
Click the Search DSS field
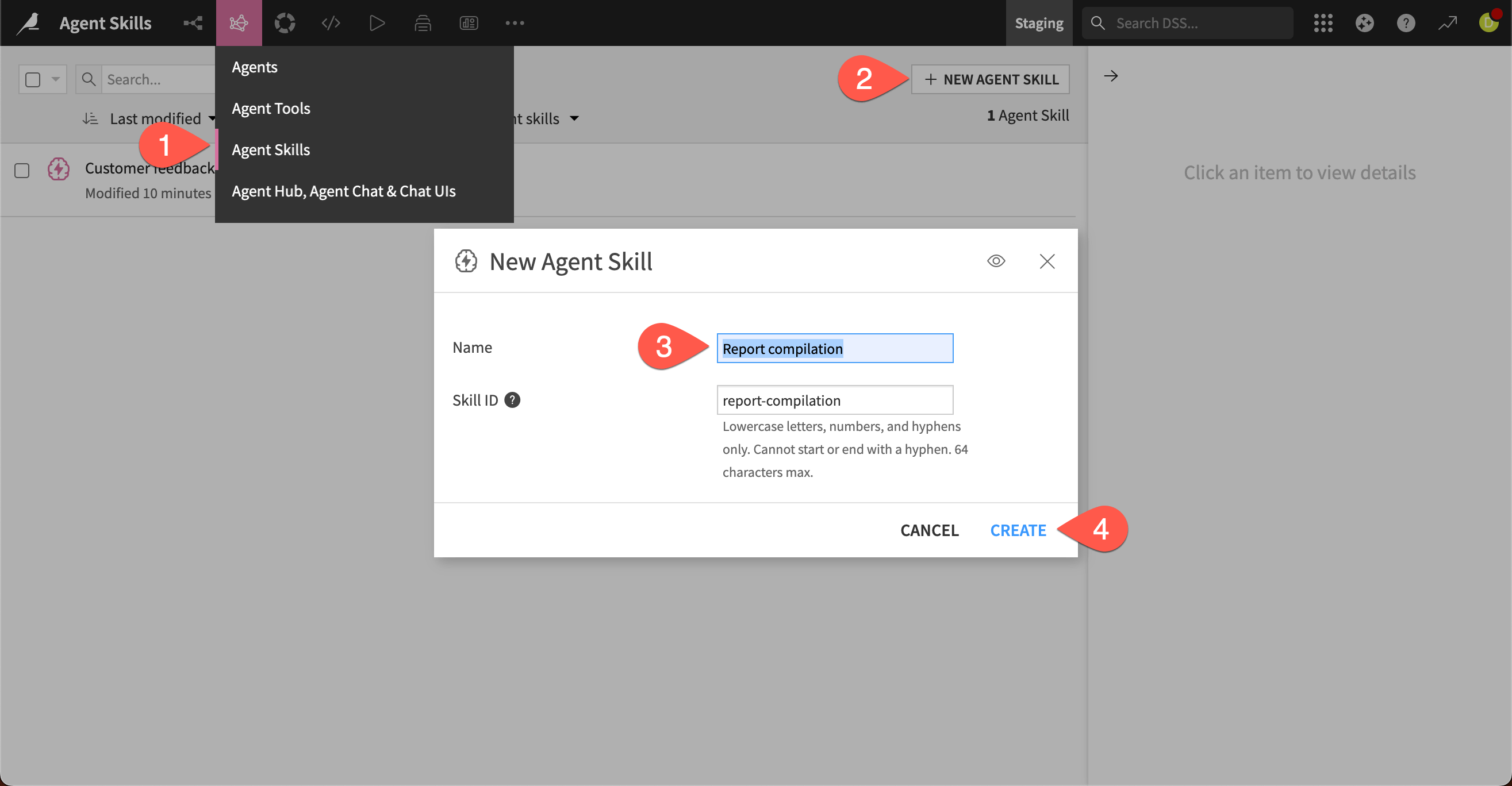(1187, 23)
